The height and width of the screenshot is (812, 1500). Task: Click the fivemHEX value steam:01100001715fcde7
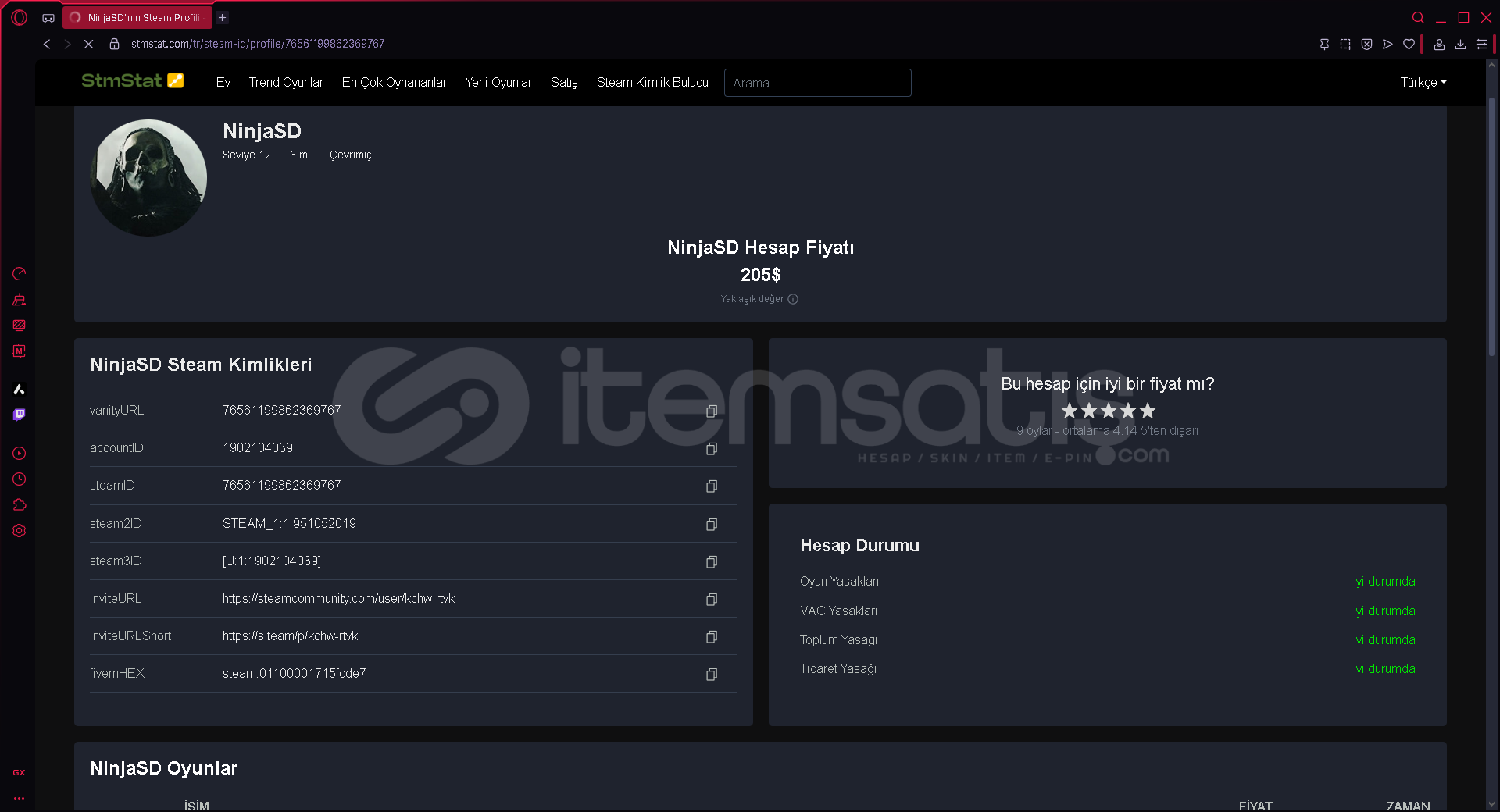[x=294, y=674]
